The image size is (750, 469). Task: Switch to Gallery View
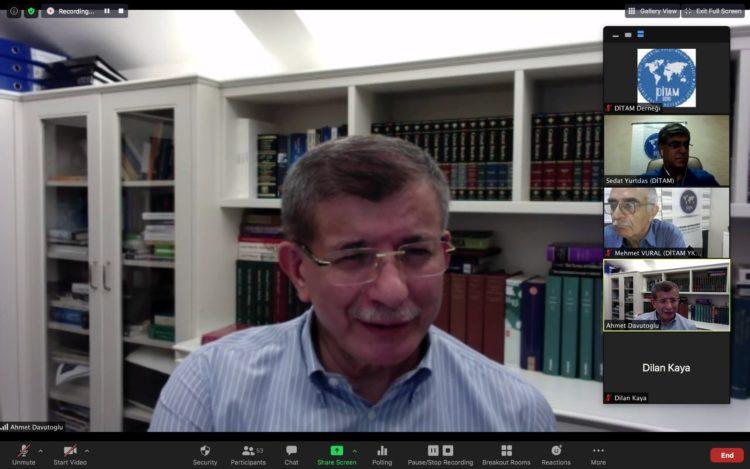pyautogui.click(x=652, y=11)
